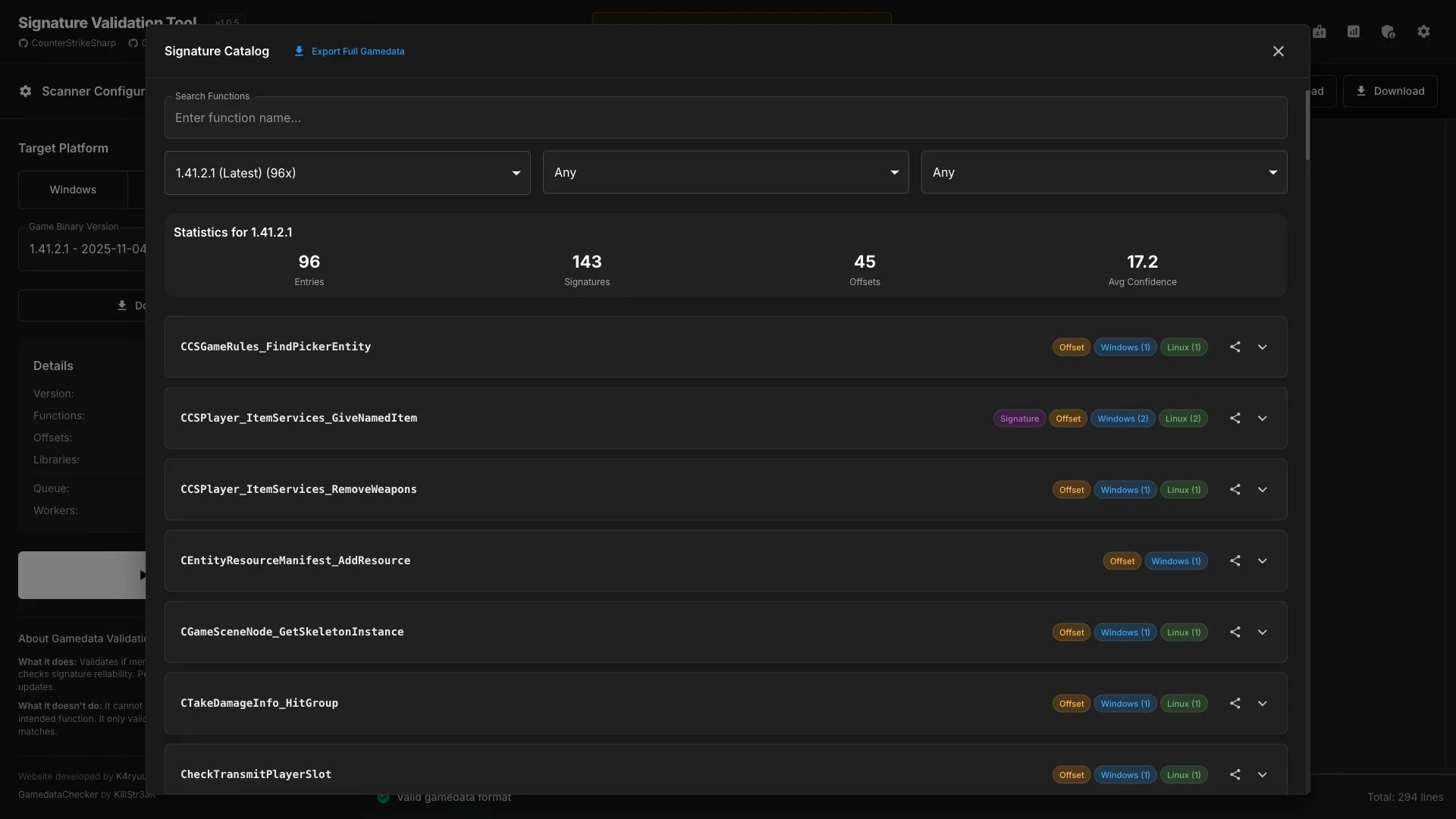Share the CEntityResourceManifest_AddResource entry
Viewport: 1456px width, 819px height.
1235,560
